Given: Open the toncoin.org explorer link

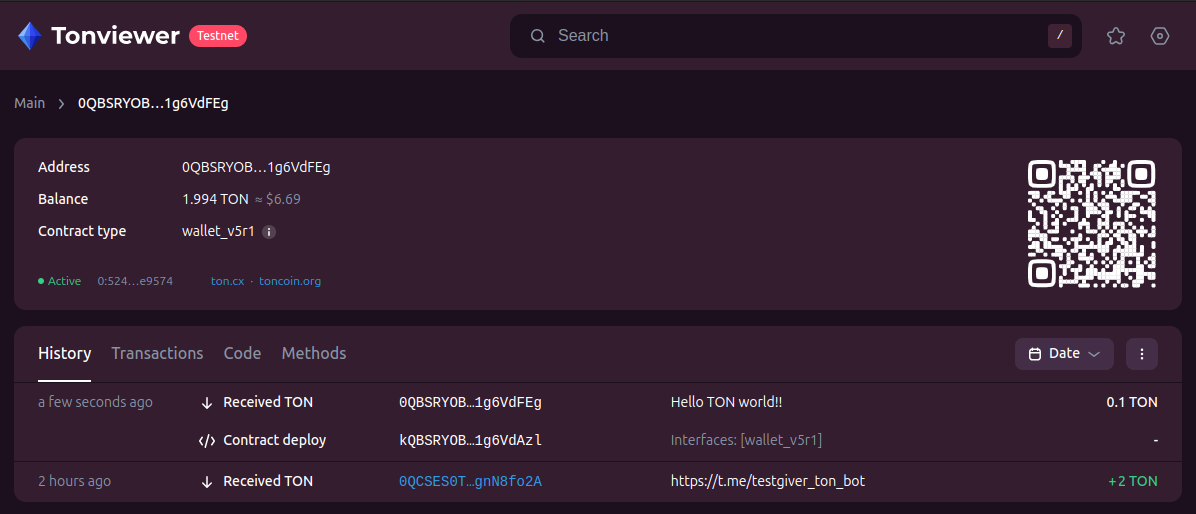Looking at the screenshot, I should coord(290,281).
